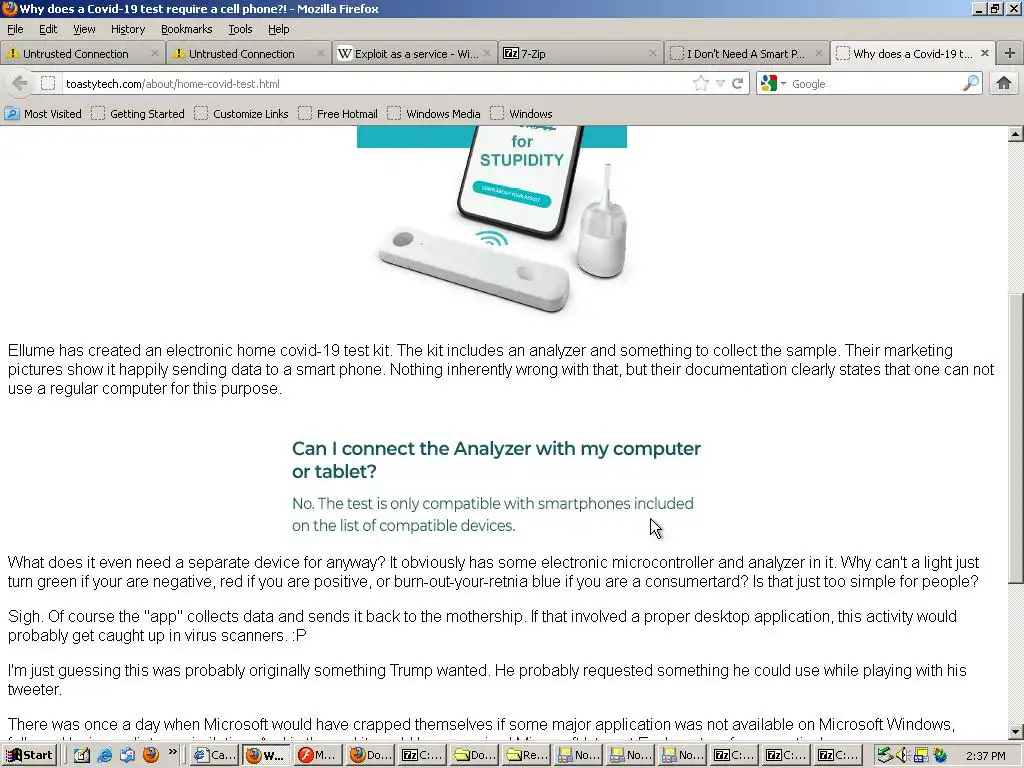Open the Getting Started bookmark
This screenshot has width=1024, height=768.
coord(138,114)
